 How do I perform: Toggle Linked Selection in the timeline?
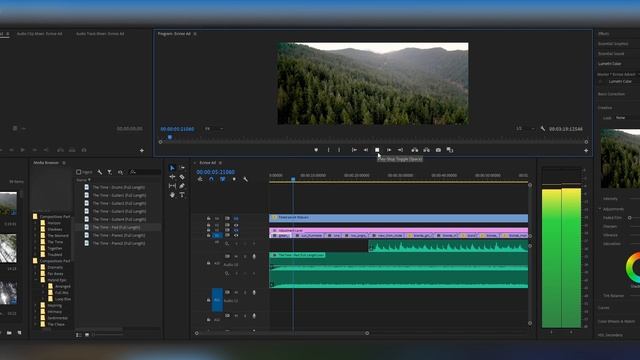click(222, 179)
